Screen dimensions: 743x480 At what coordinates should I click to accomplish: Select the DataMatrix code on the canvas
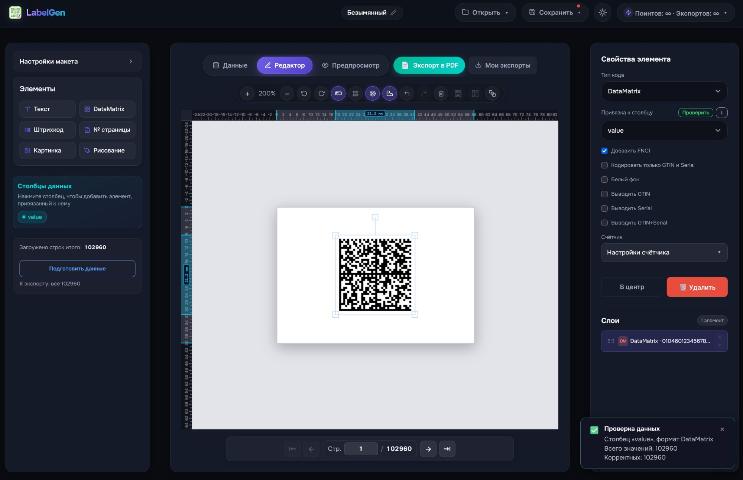[x=375, y=274]
